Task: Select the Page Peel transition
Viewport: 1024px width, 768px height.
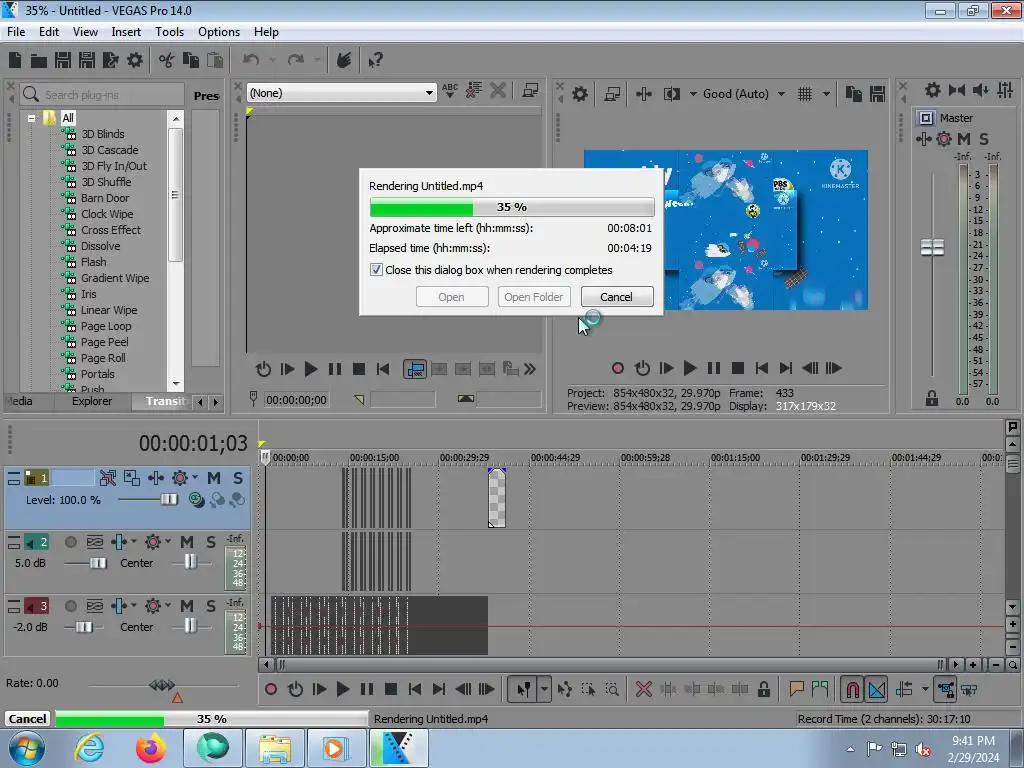Action: (104, 342)
